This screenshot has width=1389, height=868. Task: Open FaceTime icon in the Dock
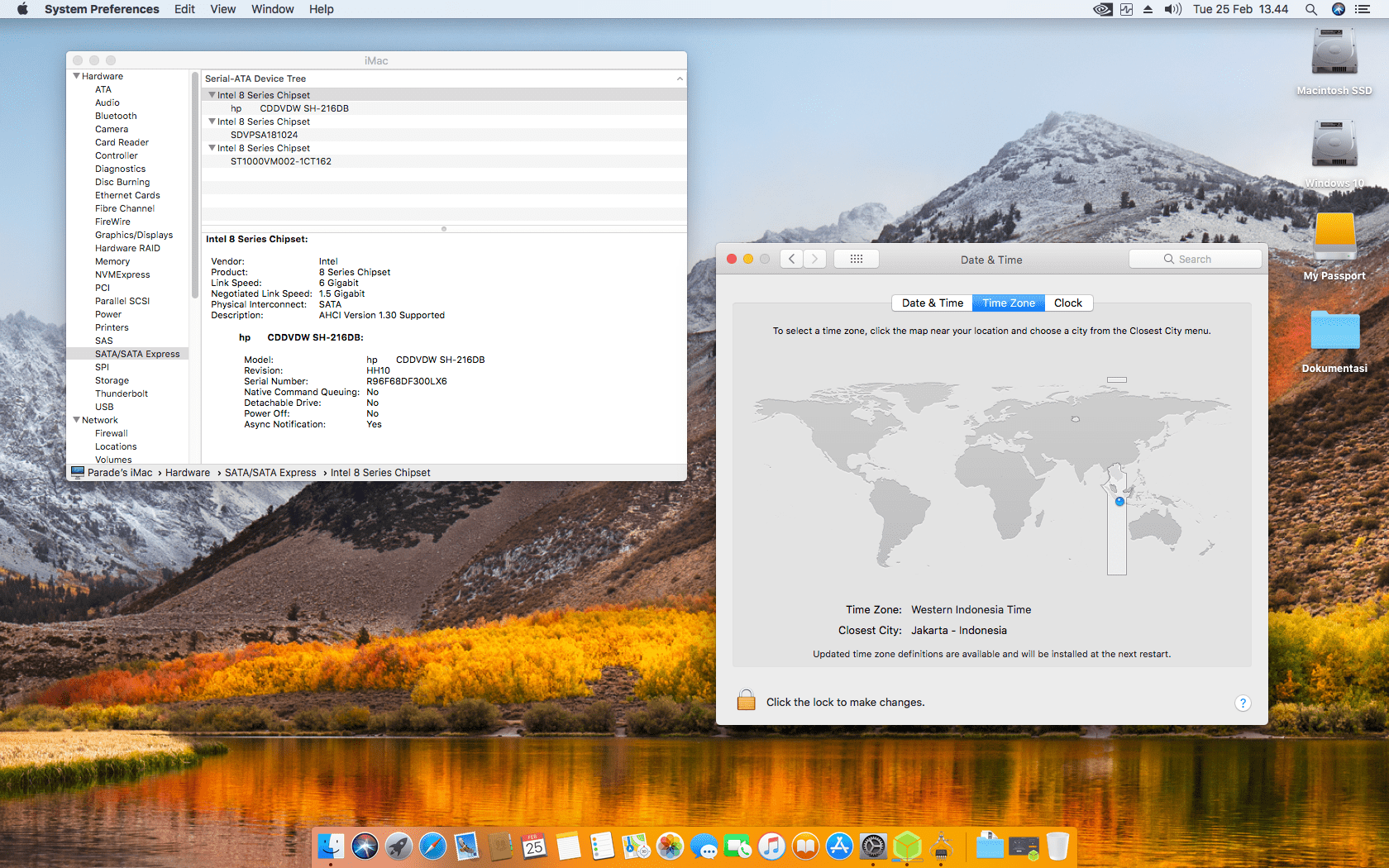coord(737,846)
